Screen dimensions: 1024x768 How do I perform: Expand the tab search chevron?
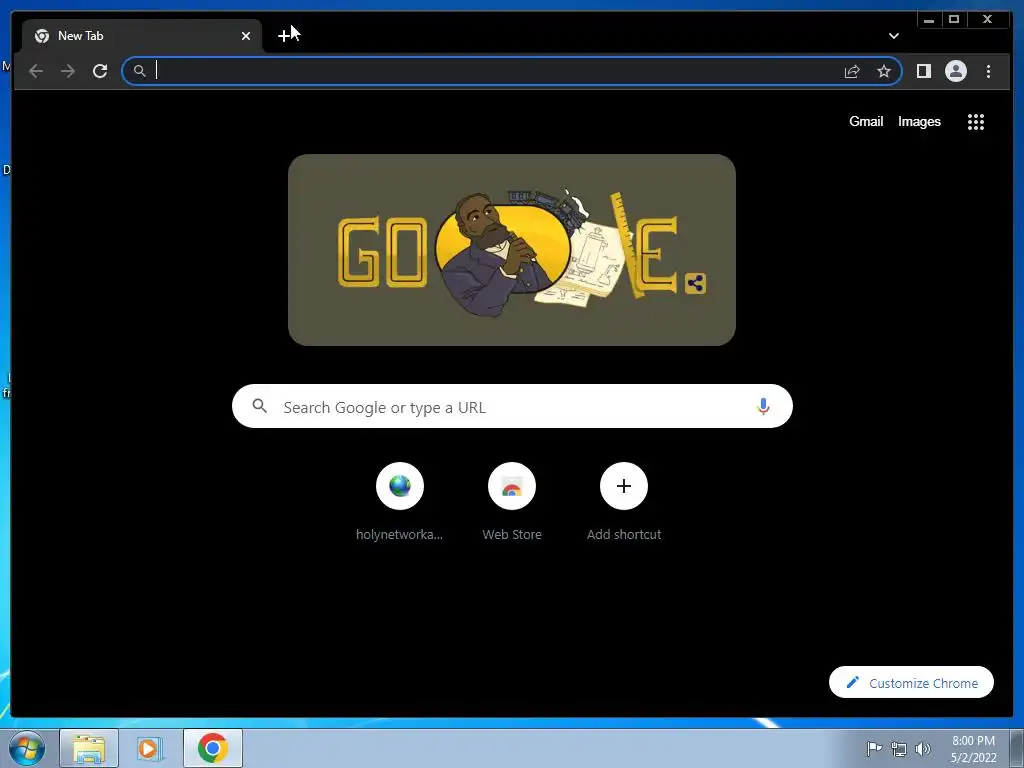tap(893, 36)
